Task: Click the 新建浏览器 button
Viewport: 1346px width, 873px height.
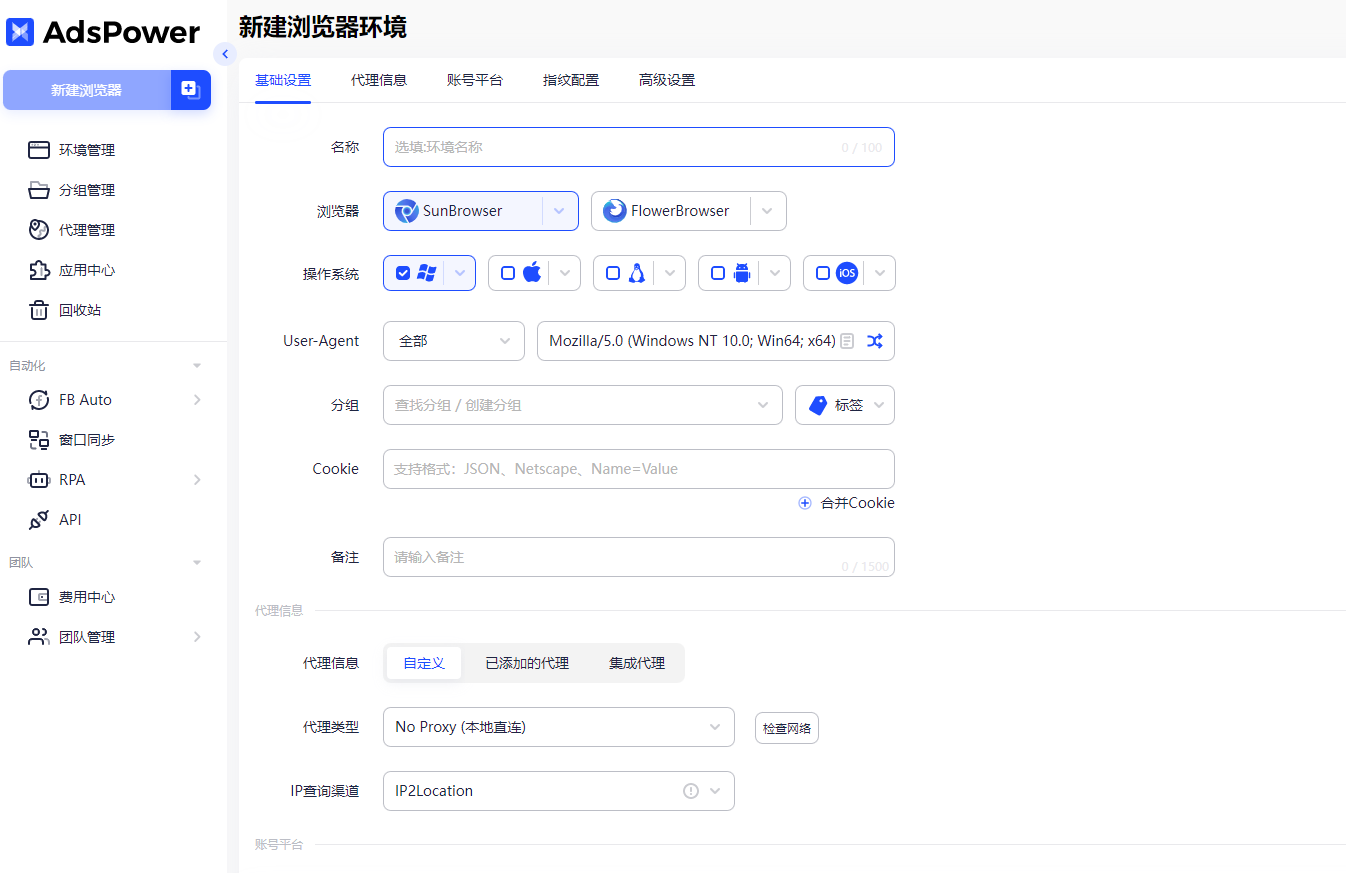Action: click(x=87, y=90)
